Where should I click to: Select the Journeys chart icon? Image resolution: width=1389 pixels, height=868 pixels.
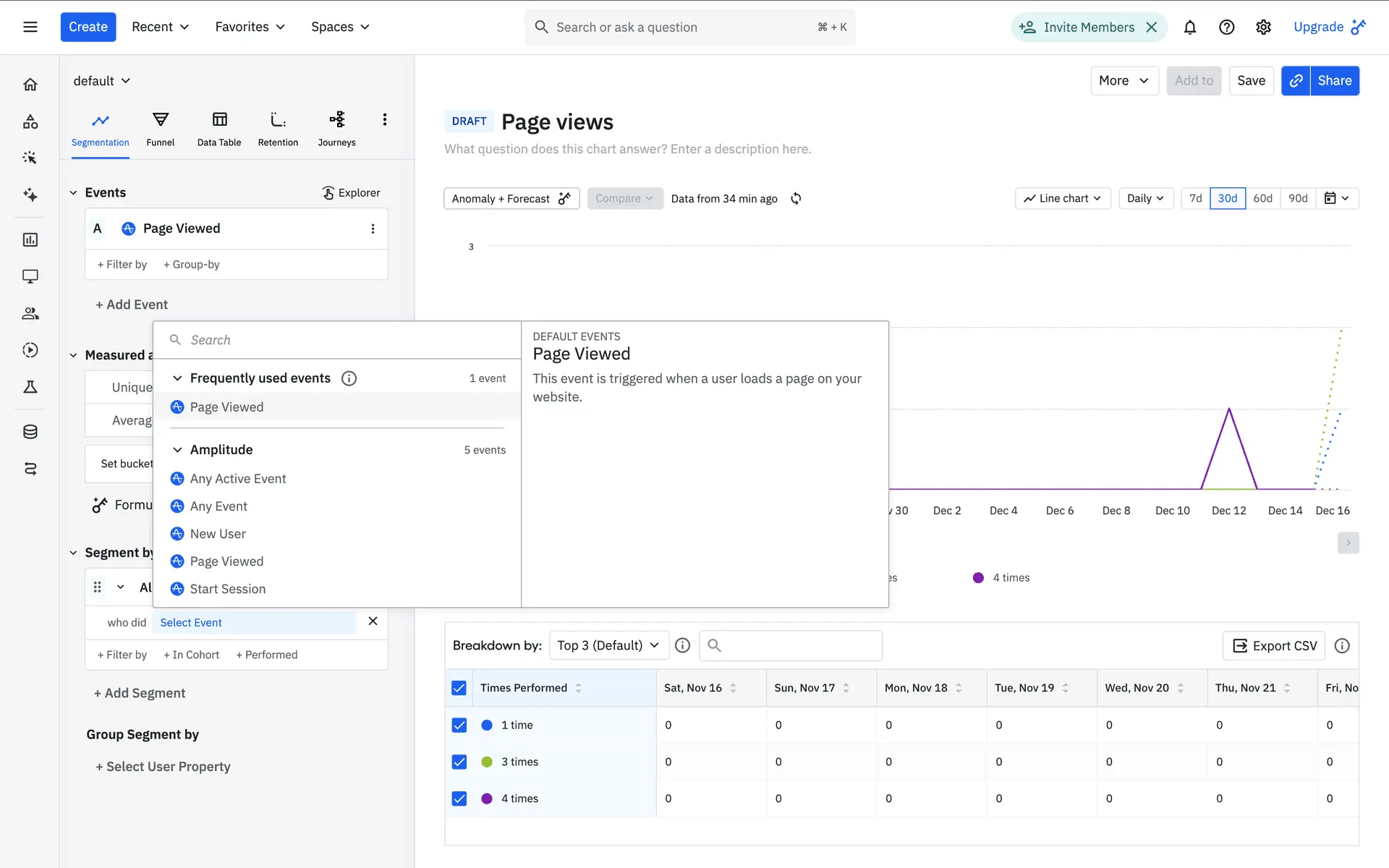click(x=336, y=129)
